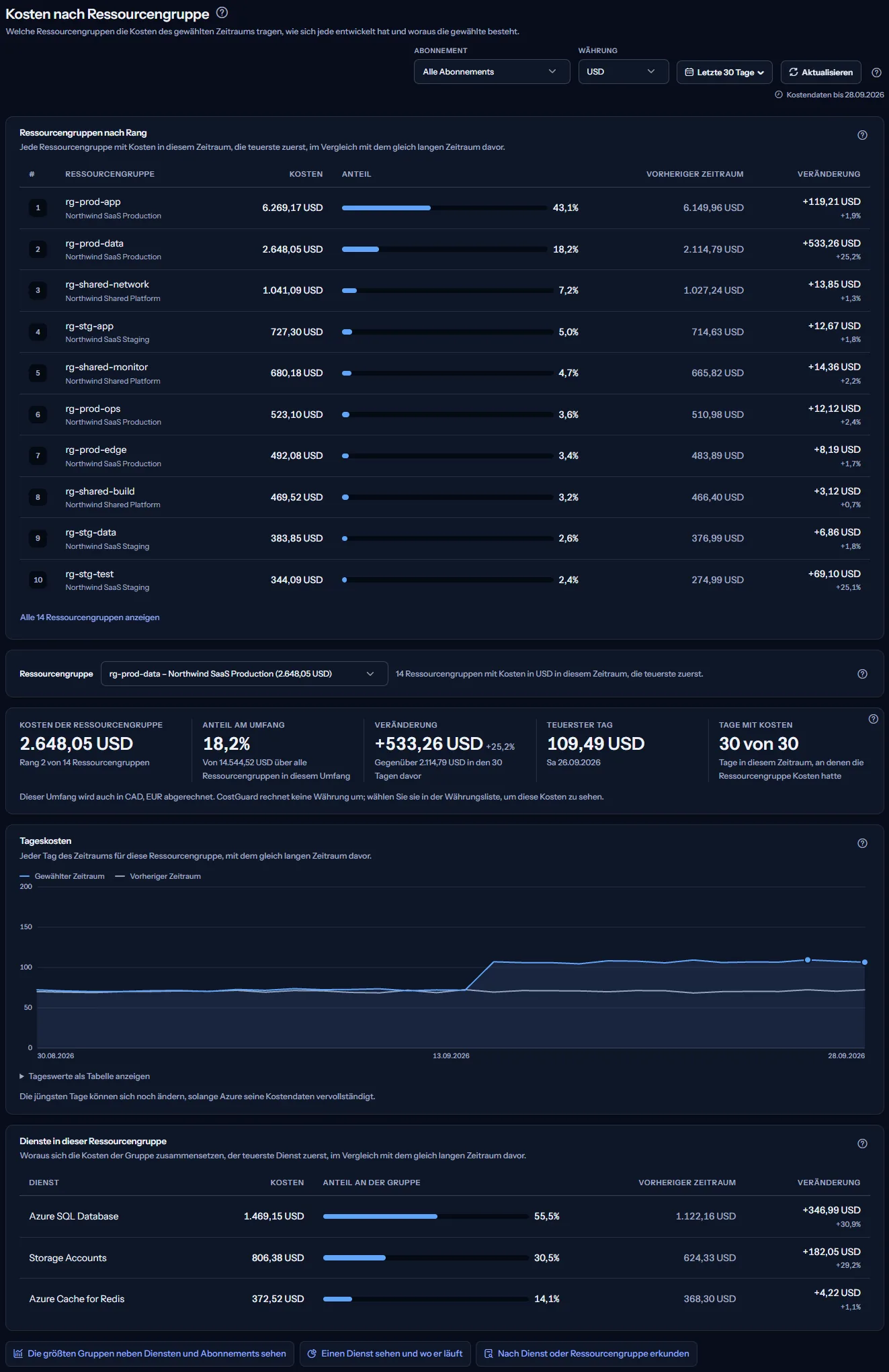The height and width of the screenshot is (1372, 889).
Task: Open help icon beside page title
Action: pos(222,13)
